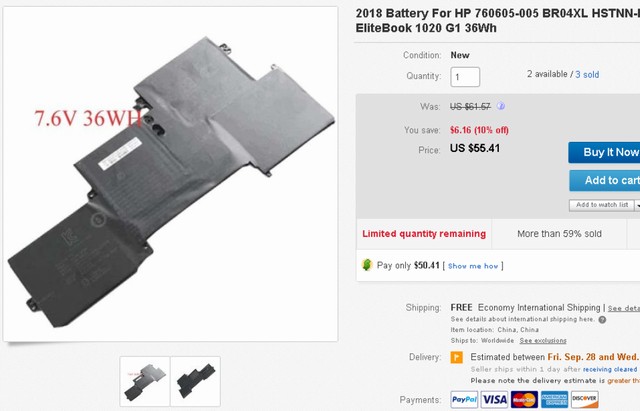Select the PayPal payment icon
The width and height of the screenshot is (640, 411).
coord(464,399)
